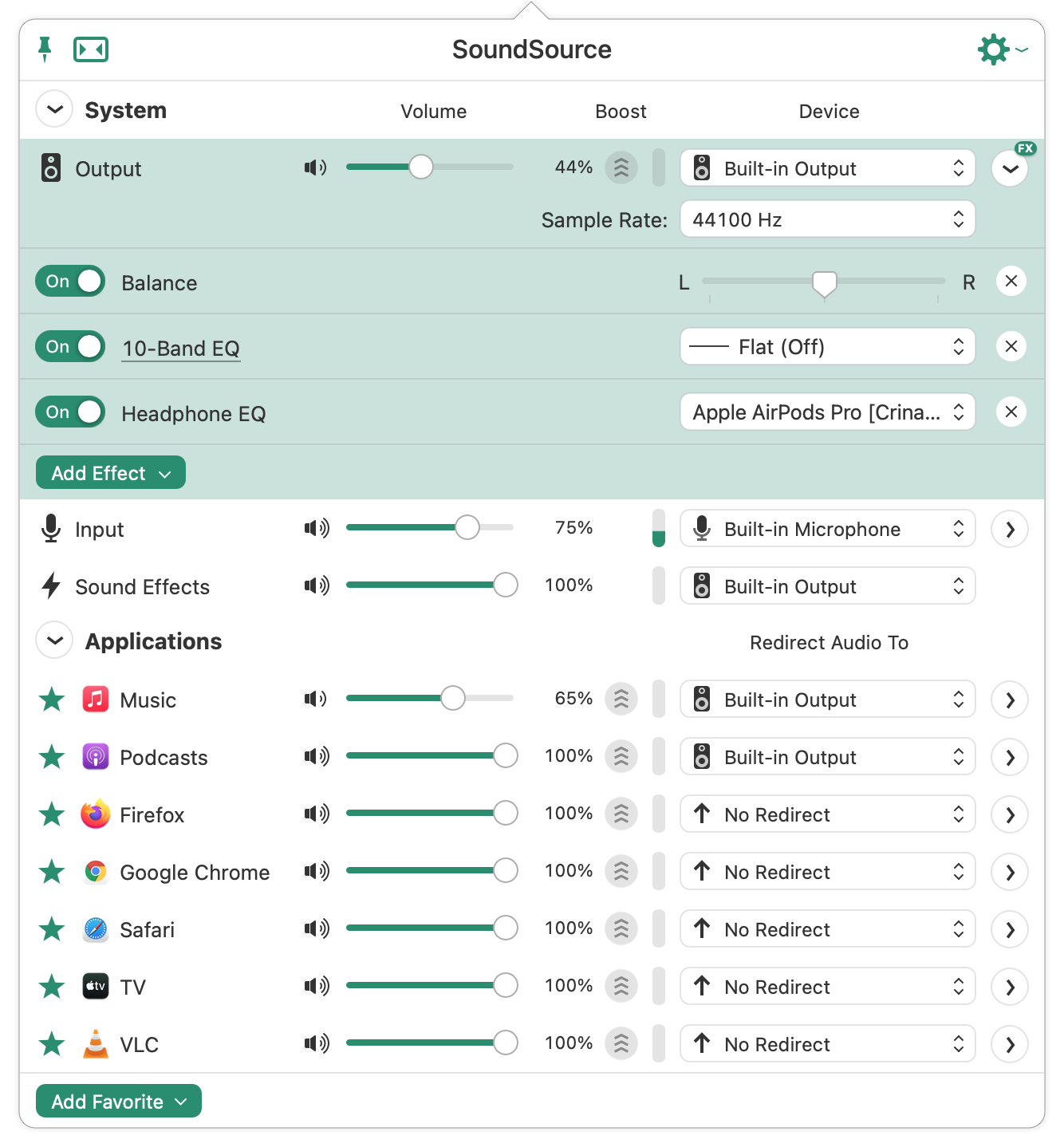The width and height of the screenshot is (1064, 1147).
Task: Open the 10-Band EQ preset dropdown
Action: click(828, 347)
